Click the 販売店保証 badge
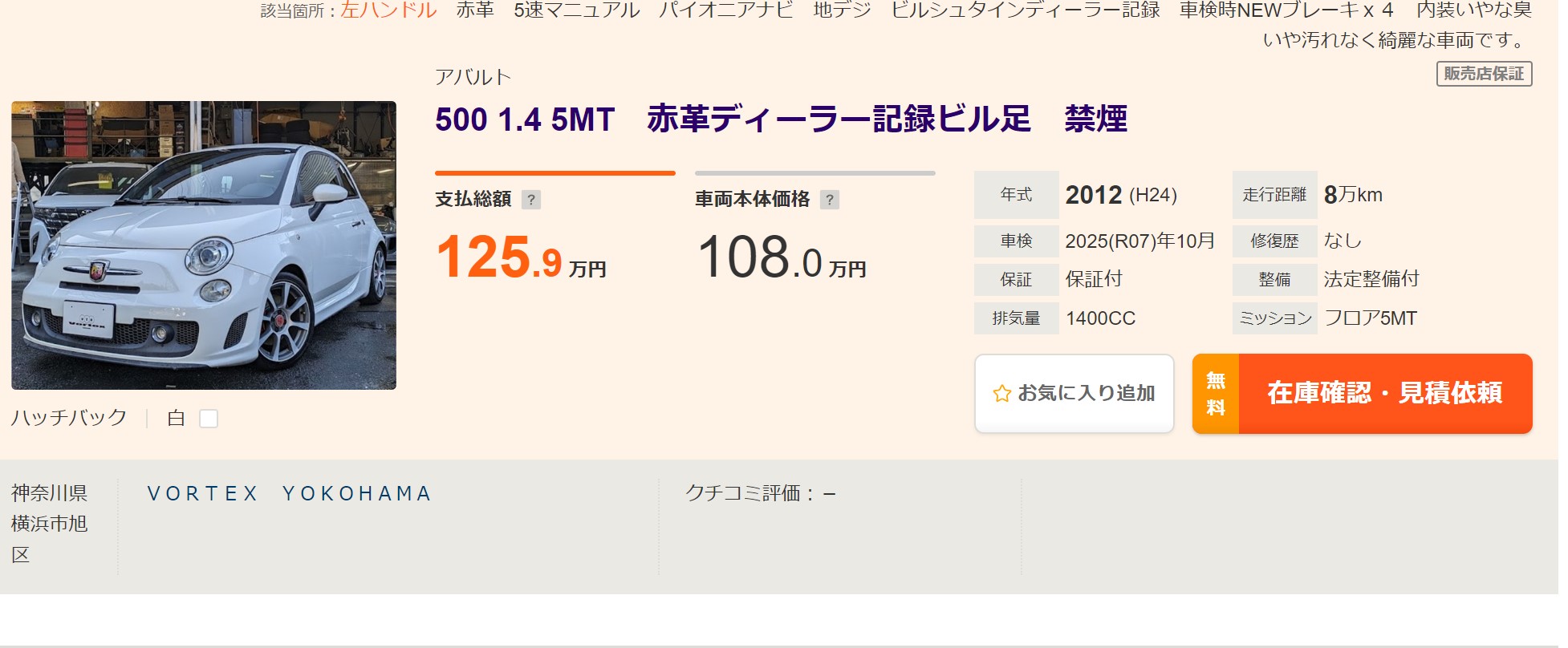Viewport: 1568px width, 648px height. pos(1484,74)
